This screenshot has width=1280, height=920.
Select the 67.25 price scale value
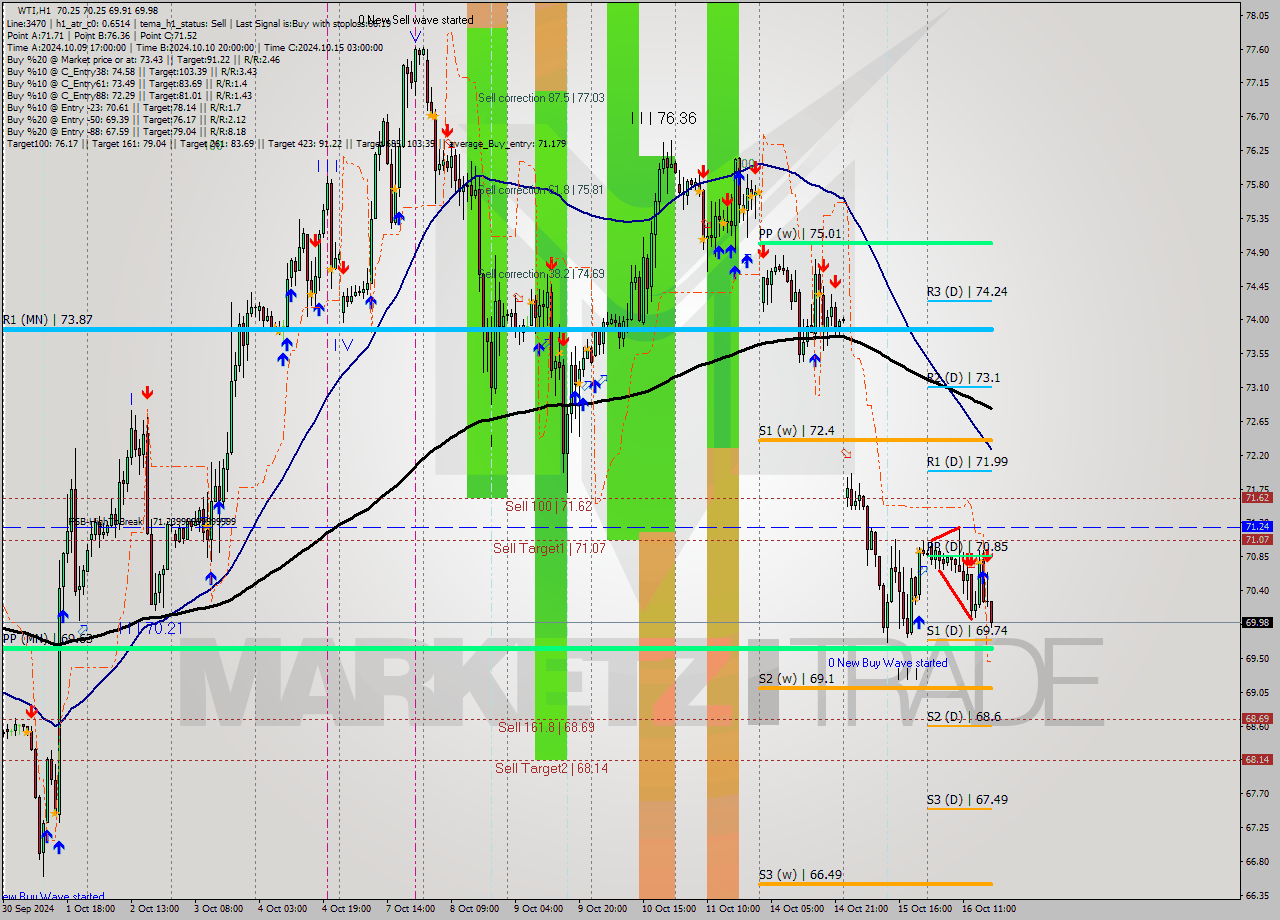1257,828
